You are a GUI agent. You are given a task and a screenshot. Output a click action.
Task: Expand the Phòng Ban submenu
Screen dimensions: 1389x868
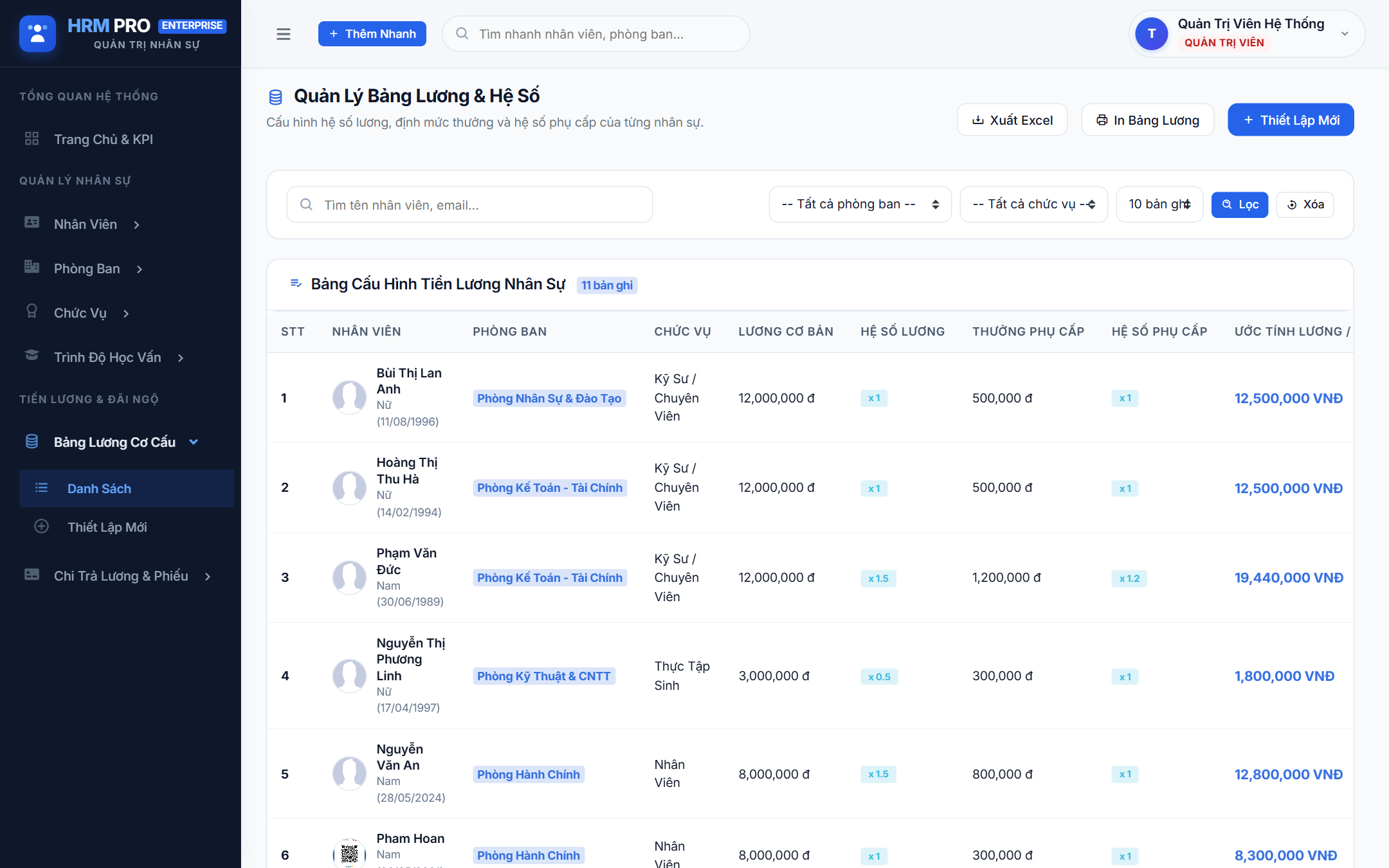coord(140,269)
